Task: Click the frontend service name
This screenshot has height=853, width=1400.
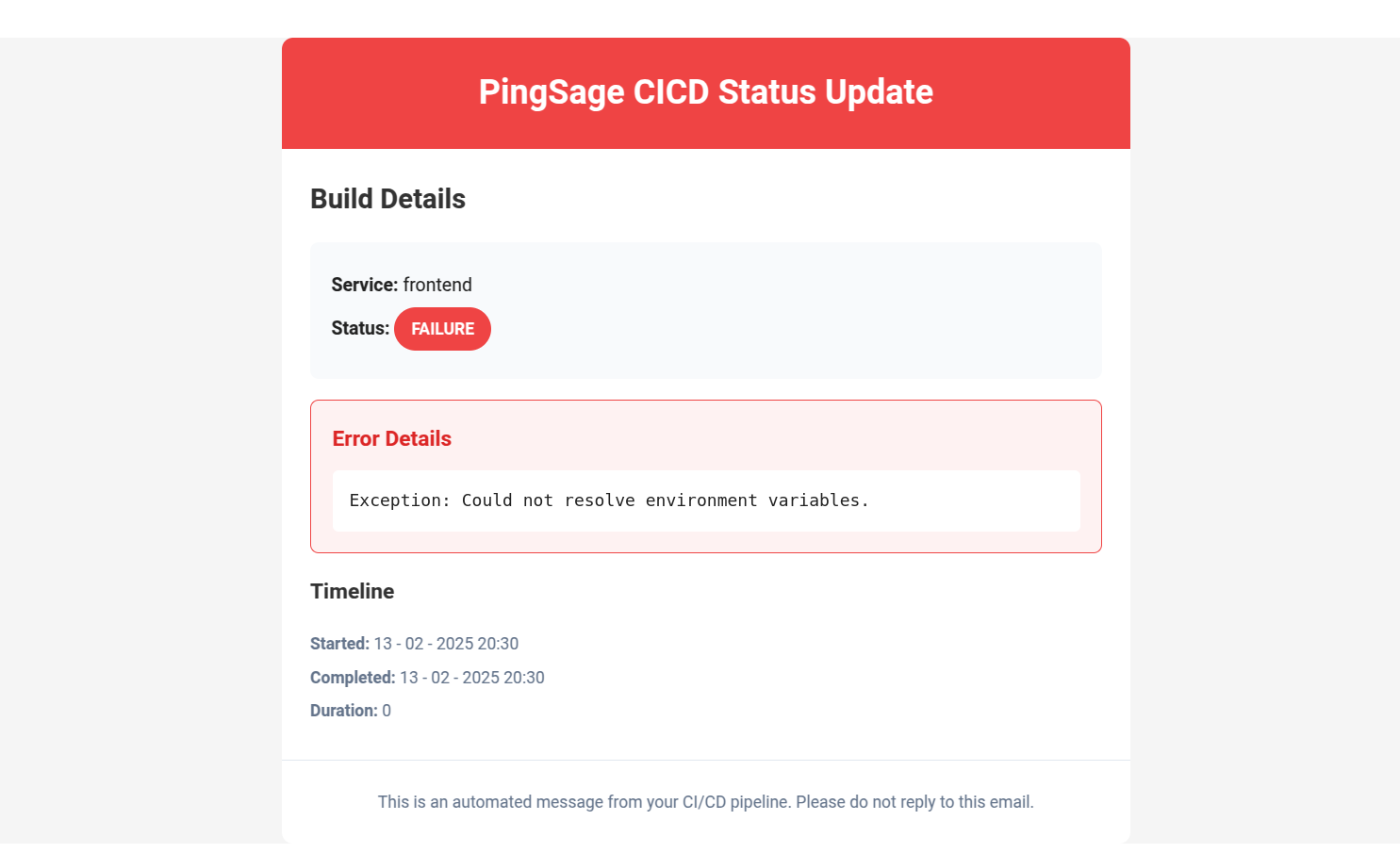Action: [437, 285]
